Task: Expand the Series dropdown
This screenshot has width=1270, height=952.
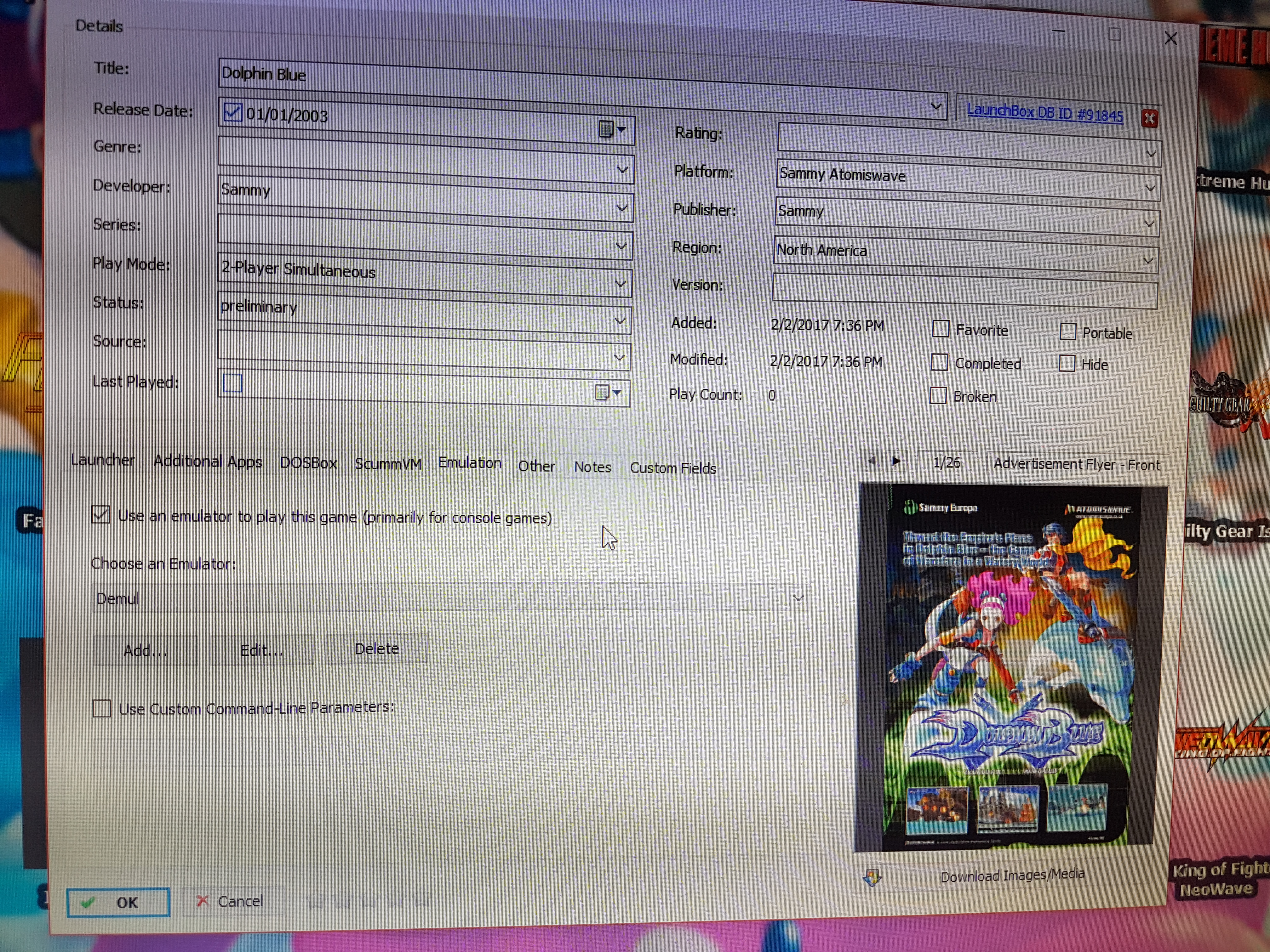Action: click(x=621, y=246)
